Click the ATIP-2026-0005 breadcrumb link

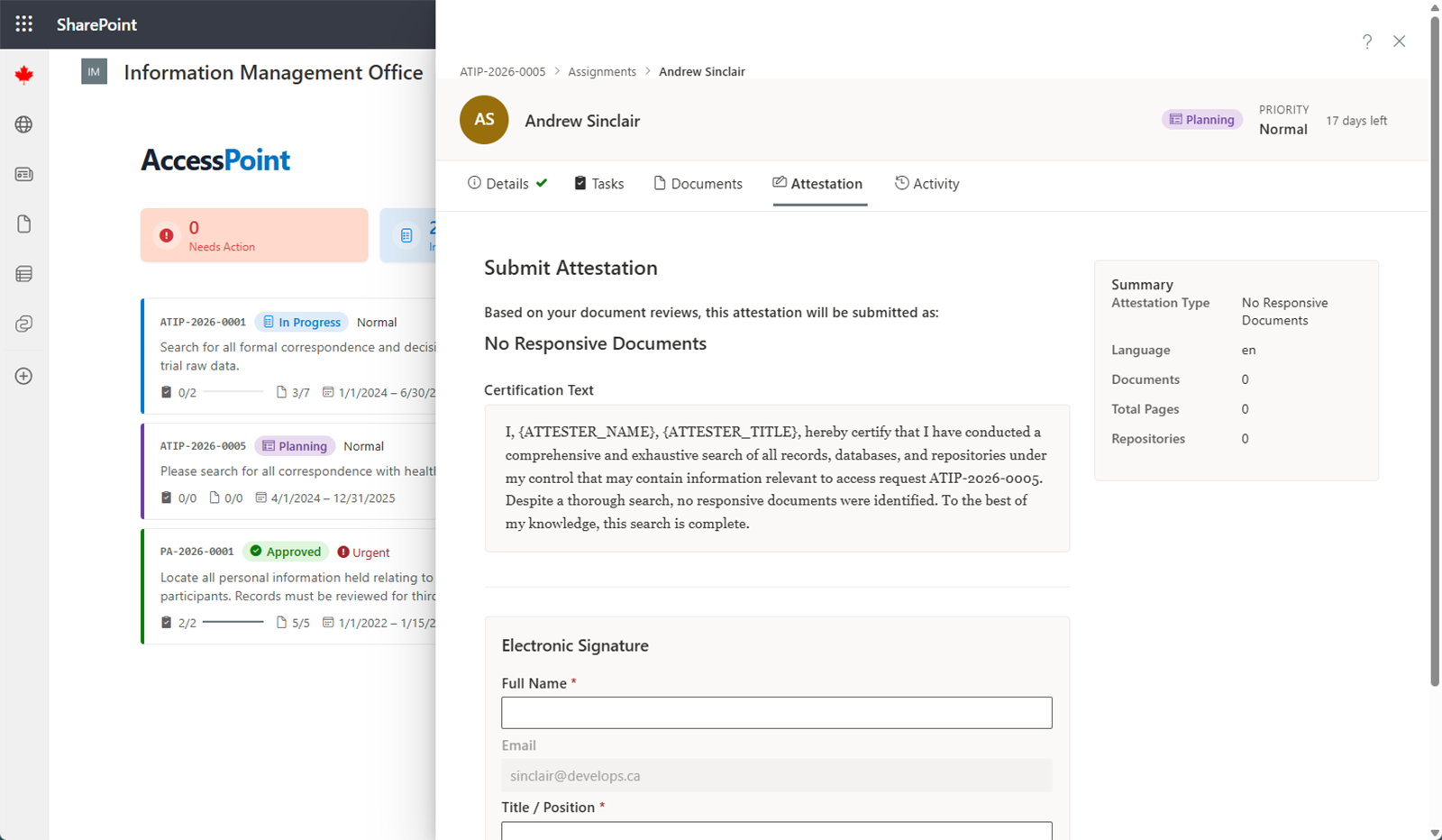[x=502, y=72]
